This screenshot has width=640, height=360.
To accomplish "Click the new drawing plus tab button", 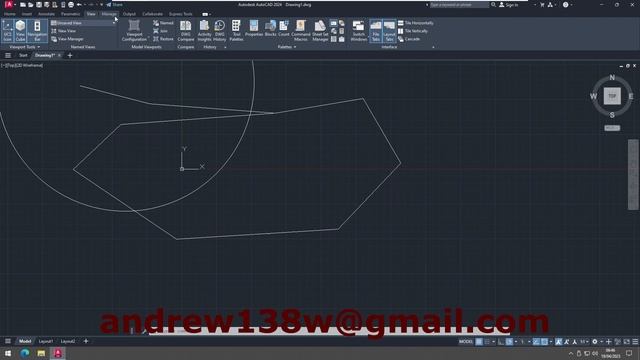I will pos(70,56).
